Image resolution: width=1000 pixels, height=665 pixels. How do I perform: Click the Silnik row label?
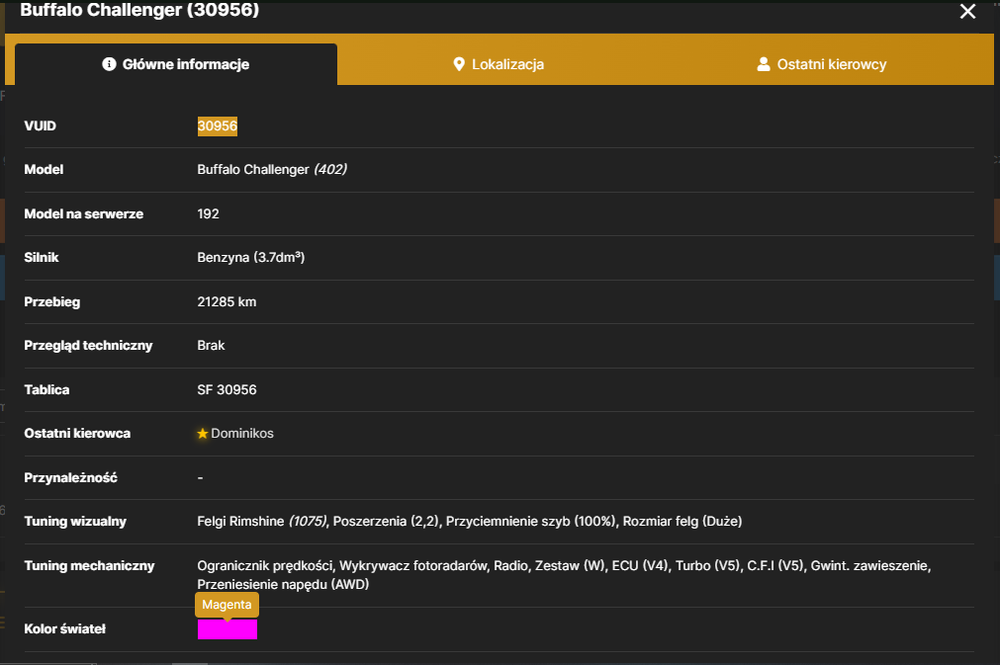coord(41,258)
